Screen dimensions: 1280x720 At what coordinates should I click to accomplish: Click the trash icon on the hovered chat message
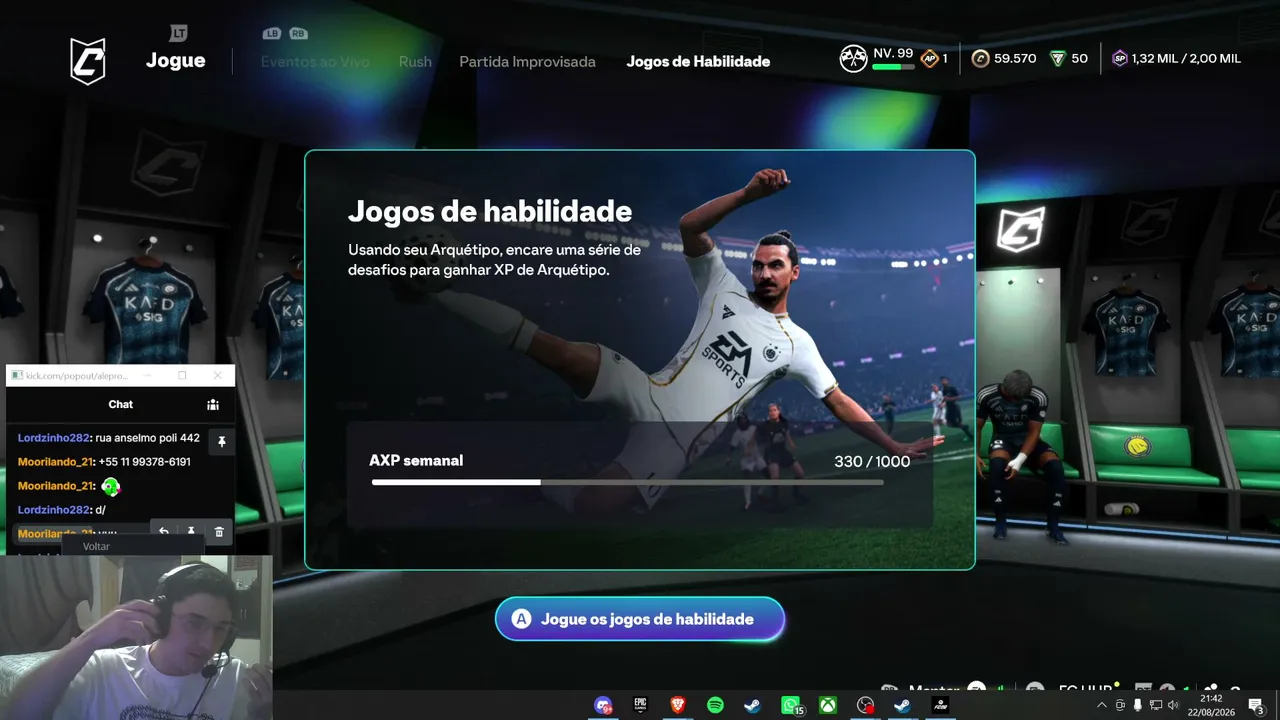[x=219, y=532]
